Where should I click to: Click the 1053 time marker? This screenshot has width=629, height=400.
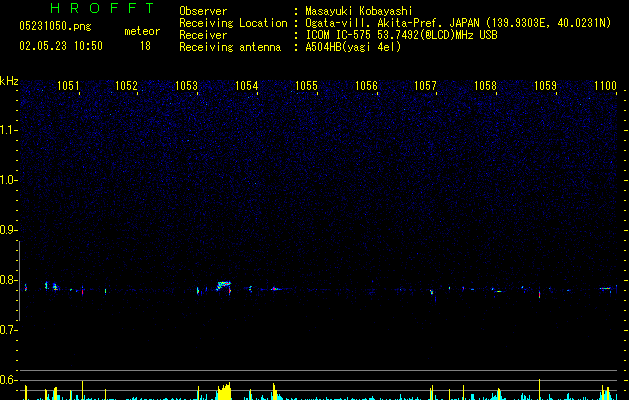[187, 86]
